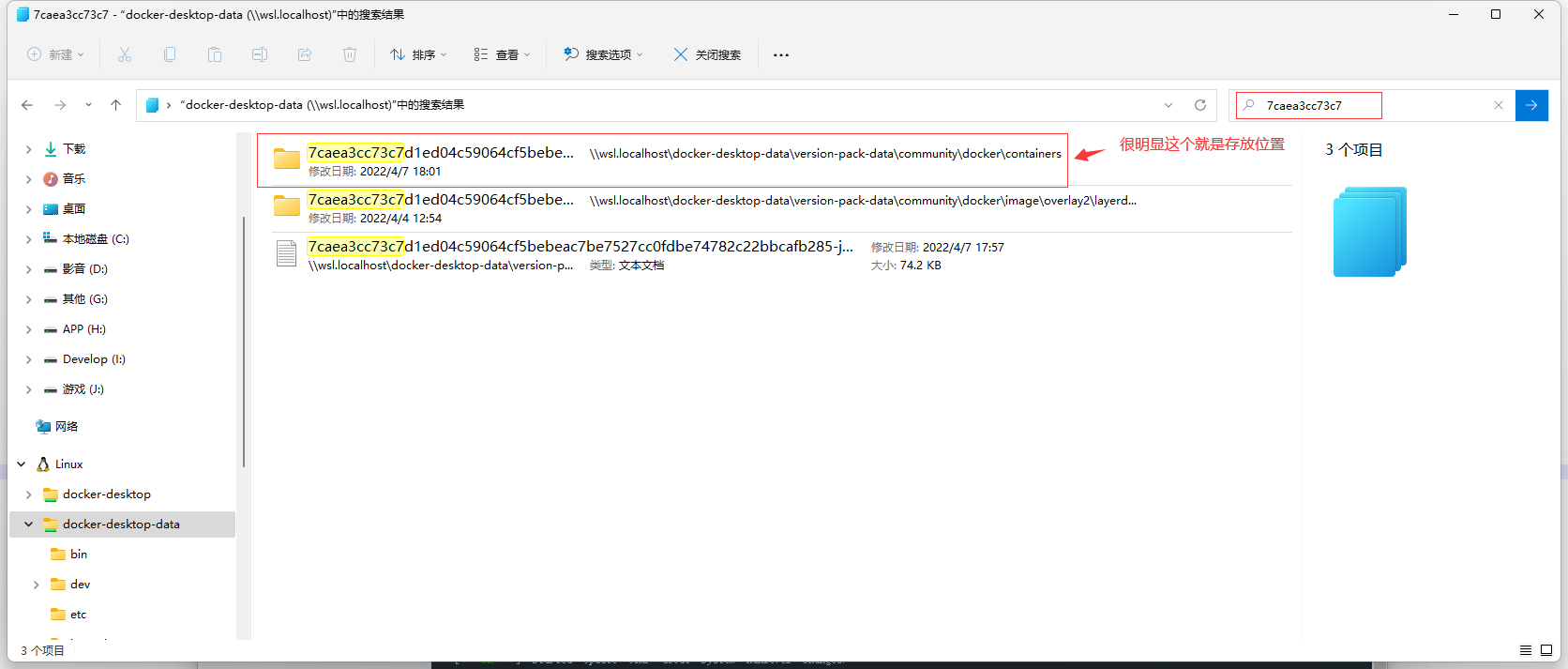Viewport: 1568px width, 669px height.
Task: Expand address bar history dropdown
Action: 1168,105
